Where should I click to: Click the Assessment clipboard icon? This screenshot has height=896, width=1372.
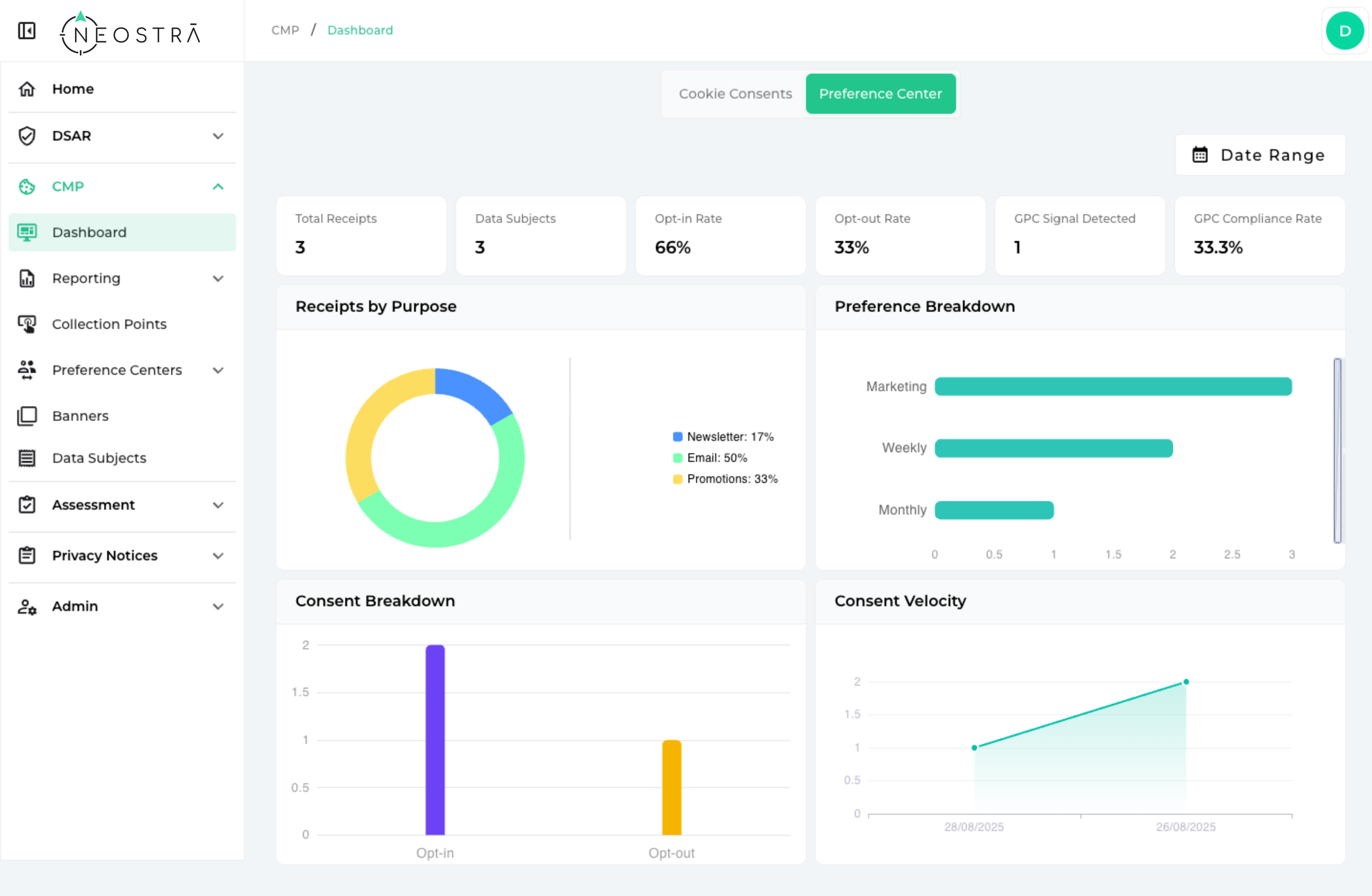tap(27, 505)
